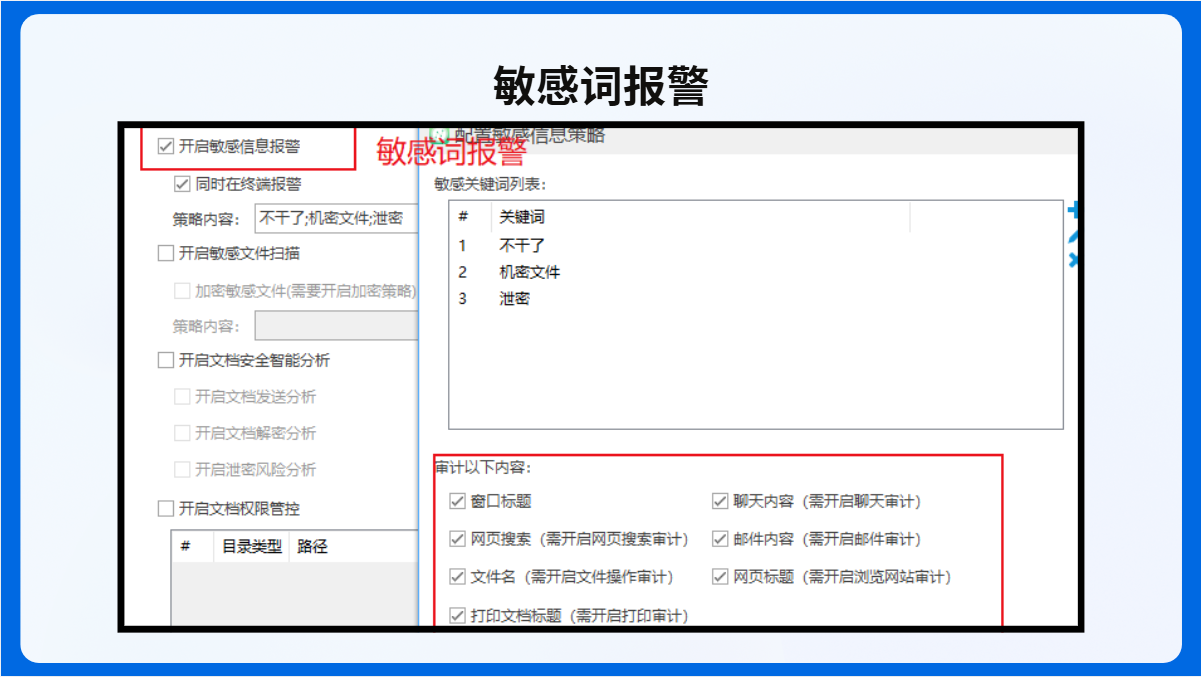Check the 开启文档权限管控 box
This screenshot has height=677, width=1201.
point(166,508)
